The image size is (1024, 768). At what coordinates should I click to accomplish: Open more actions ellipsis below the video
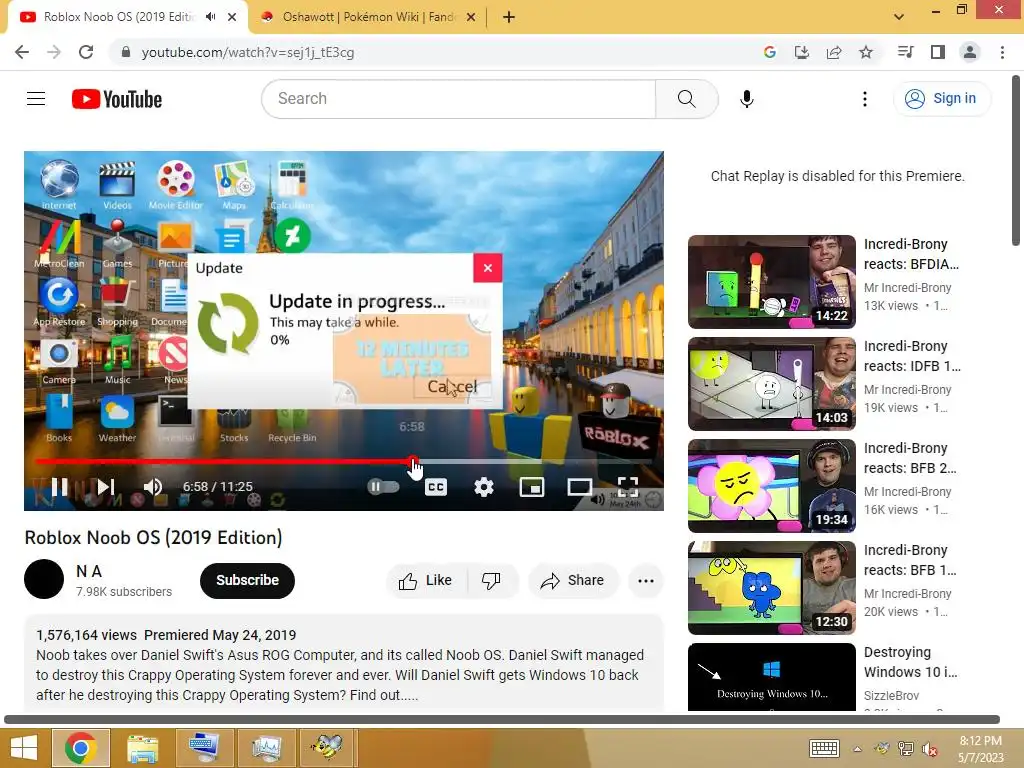(646, 581)
